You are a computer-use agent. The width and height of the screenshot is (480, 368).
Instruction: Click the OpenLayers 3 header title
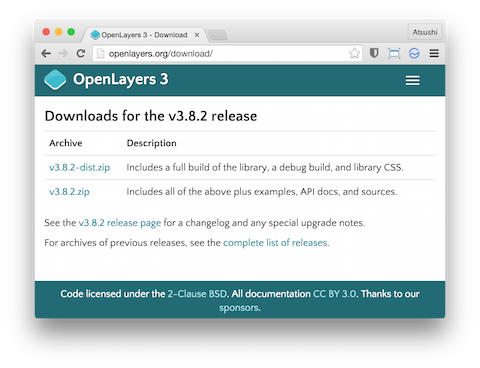pyautogui.click(x=121, y=79)
